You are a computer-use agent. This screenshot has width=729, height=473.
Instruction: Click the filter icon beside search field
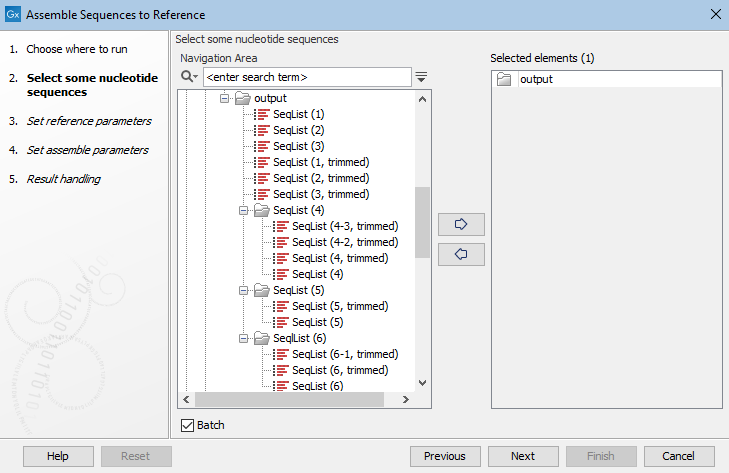[x=422, y=77]
